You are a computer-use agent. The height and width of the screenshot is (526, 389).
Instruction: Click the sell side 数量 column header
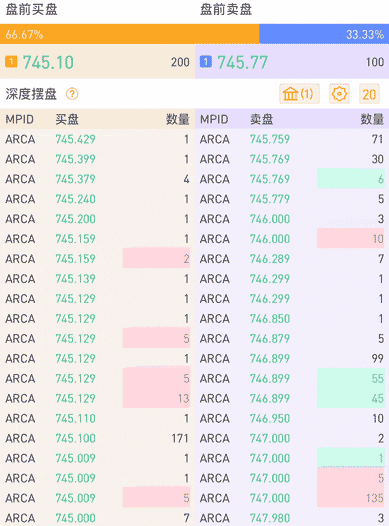(x=372, y=119)
